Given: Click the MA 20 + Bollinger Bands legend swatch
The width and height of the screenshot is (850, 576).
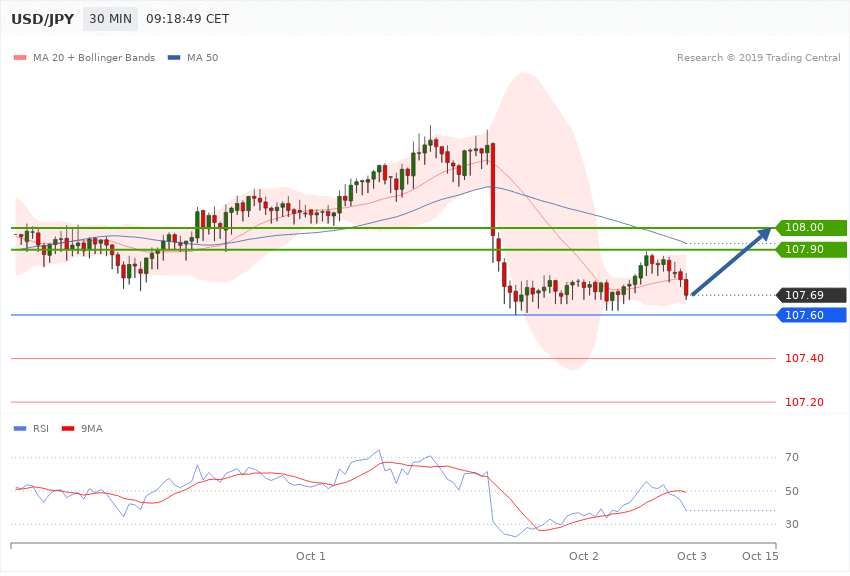Looking at the screenshot, I should pyautogui.click(x=20, y=57).
